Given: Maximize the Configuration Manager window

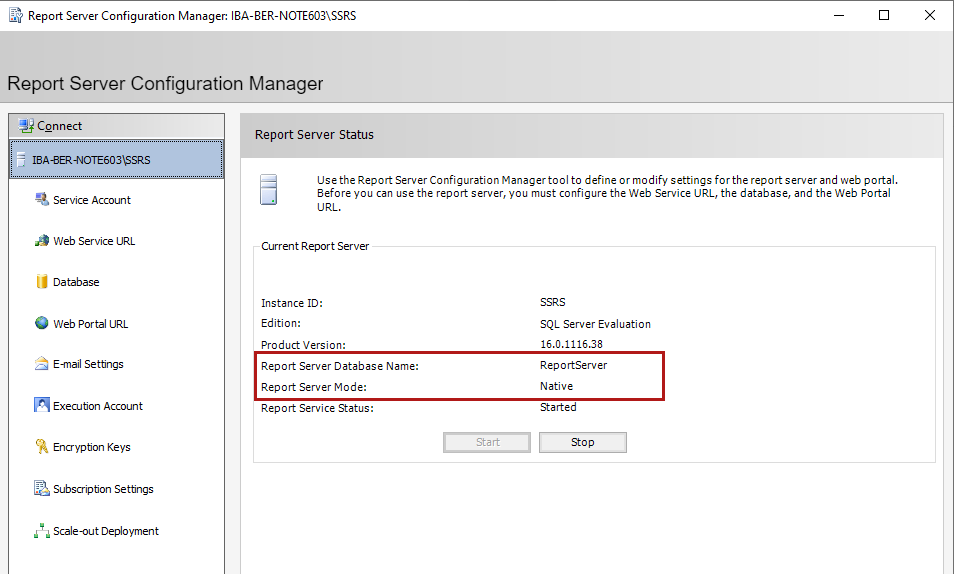Looking at the screenshot, I should click(x=884, y=15).
